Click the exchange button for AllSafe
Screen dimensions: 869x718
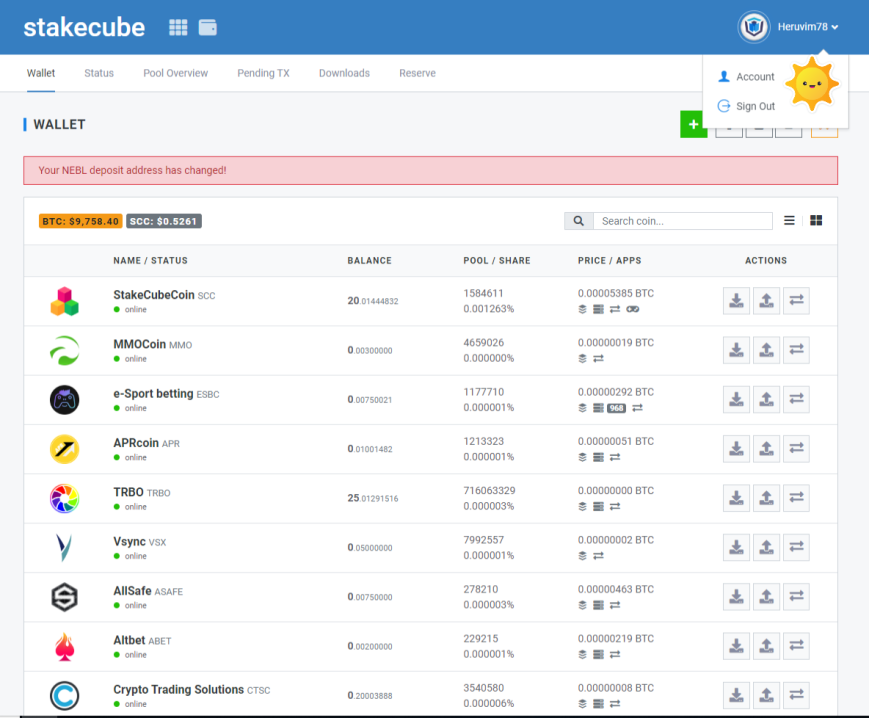point(796,597)
